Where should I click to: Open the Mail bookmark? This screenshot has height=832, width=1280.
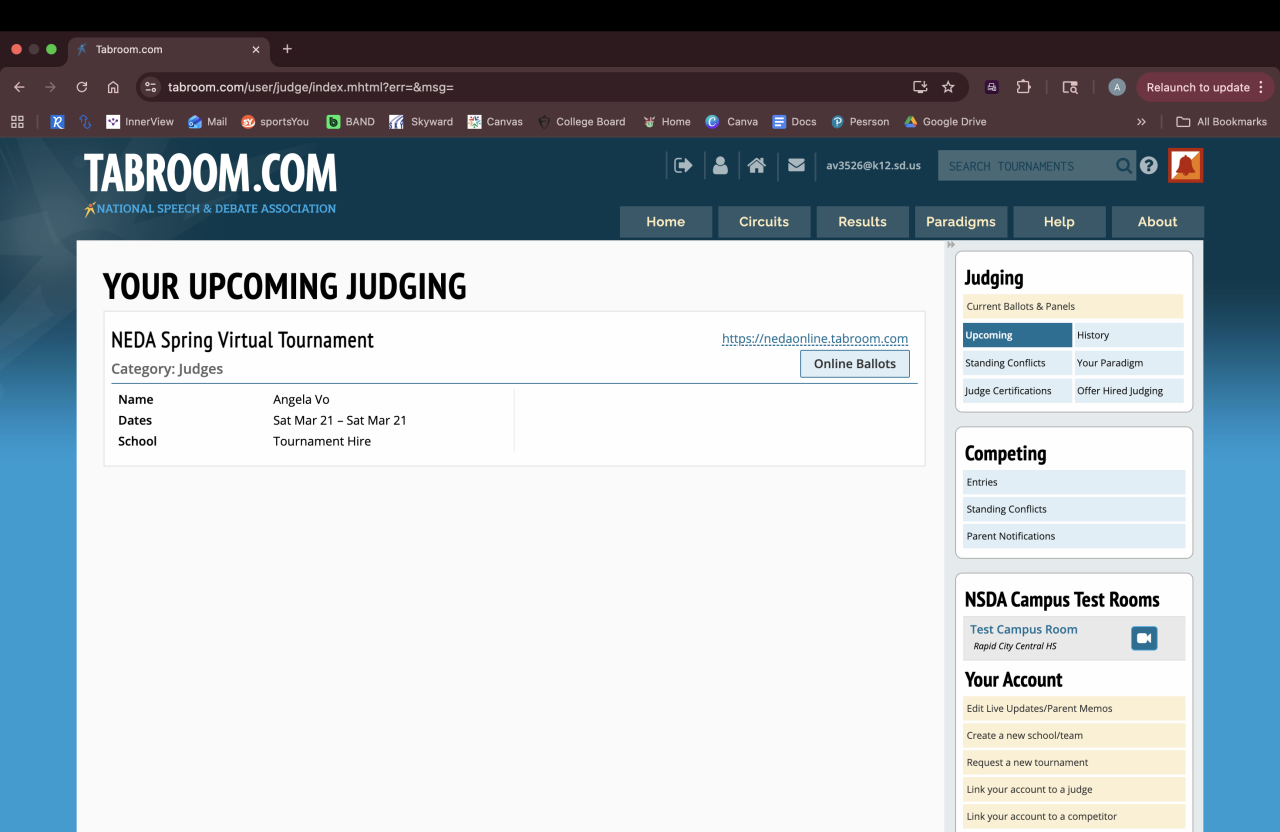pos(207,122)
